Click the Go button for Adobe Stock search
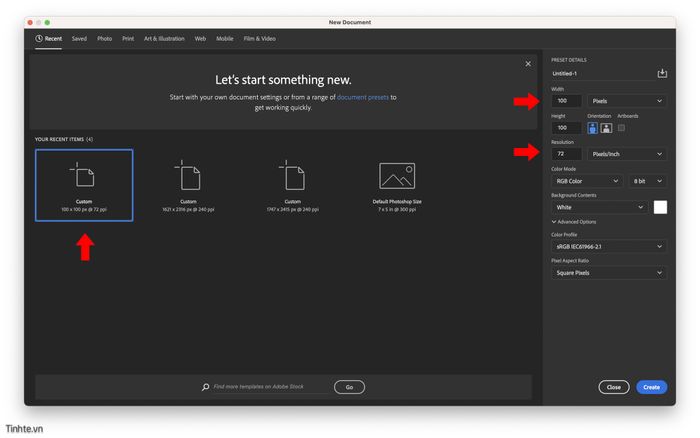Viewport: 700px width, 438px height. pos(349,387)
